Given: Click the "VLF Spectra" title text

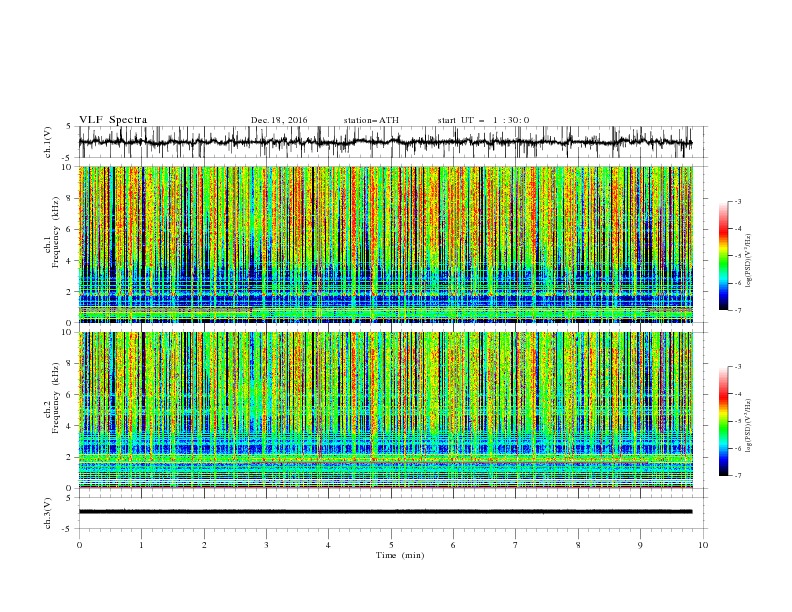Looking at the screenshot, I should point(113,120).
